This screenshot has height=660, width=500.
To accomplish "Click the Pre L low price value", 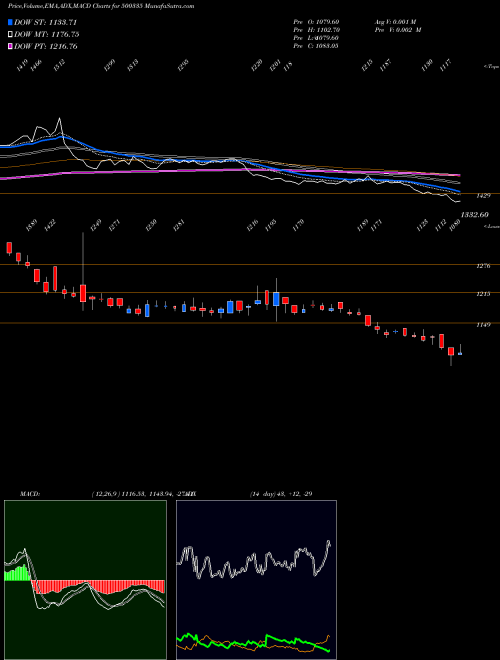I will pyautogui.click(x=329, y=38).
